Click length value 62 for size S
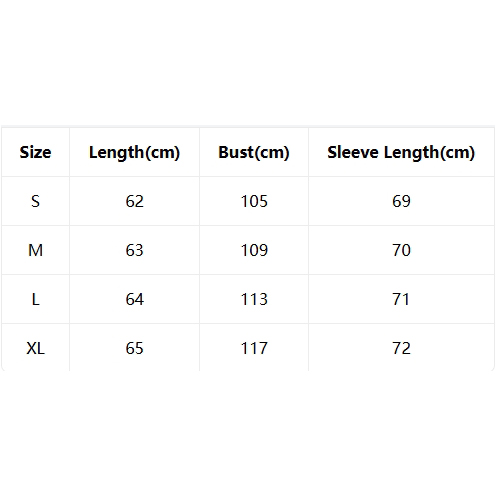Screen dimensions: 496x496 (134, 201)
